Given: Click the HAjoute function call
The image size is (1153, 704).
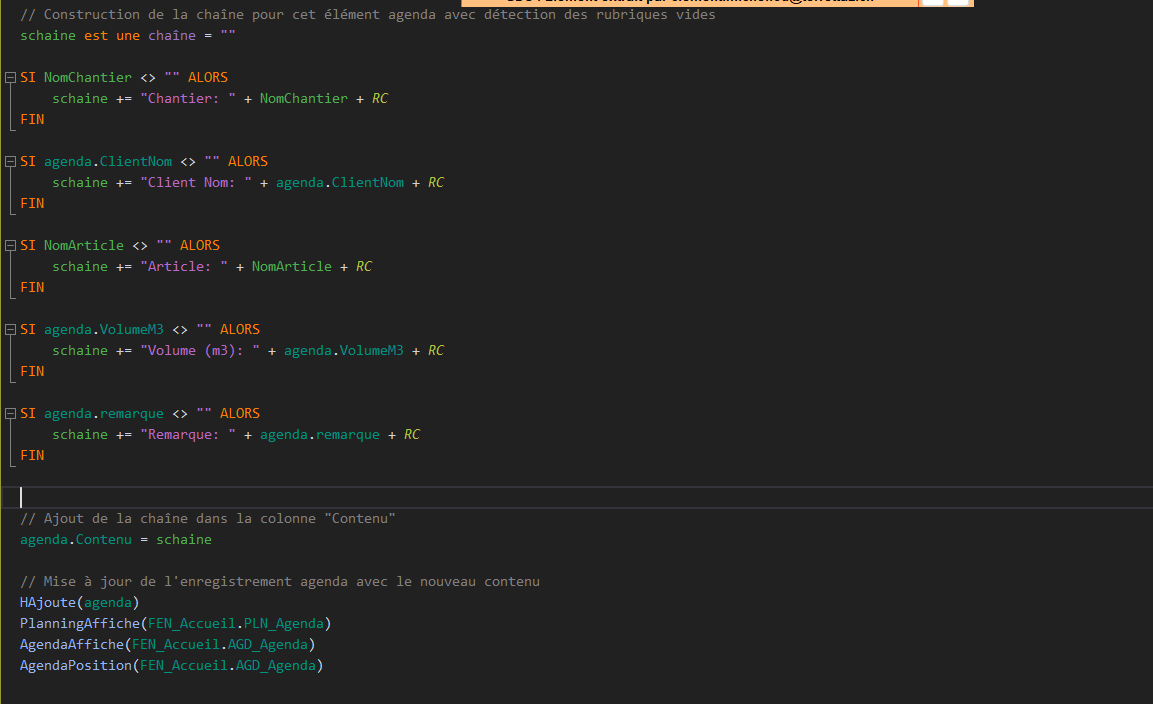Looking at the screenshot, I should (x=79, y=602).
